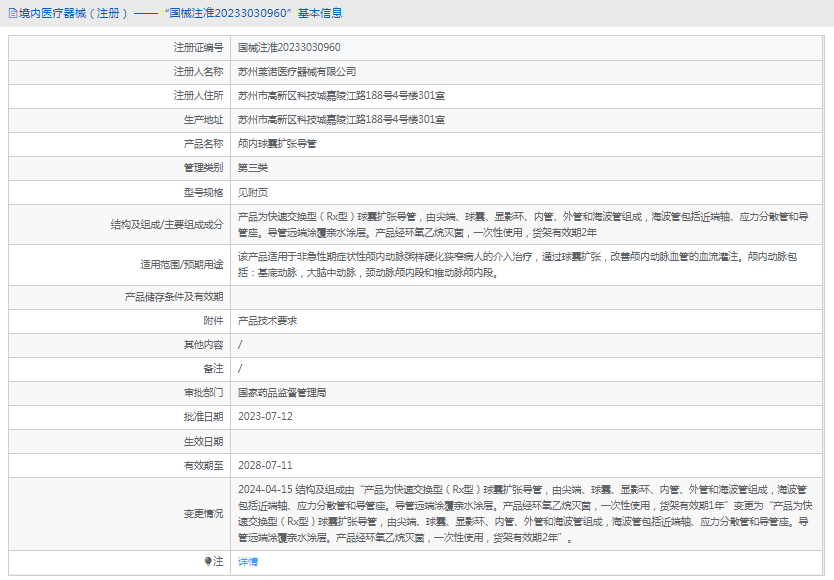This screenshot has width=834, height=580.
Task: Click the 审批部门 row label
Action: pyautogui.click(x=204, y=393)
